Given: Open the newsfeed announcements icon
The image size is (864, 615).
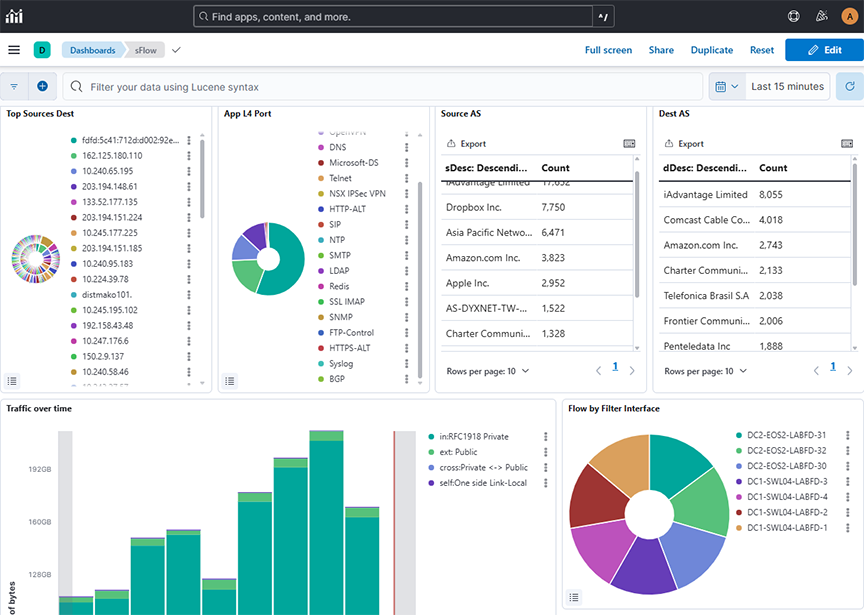Looking at the screenshot, I should (x=822, y=16).
